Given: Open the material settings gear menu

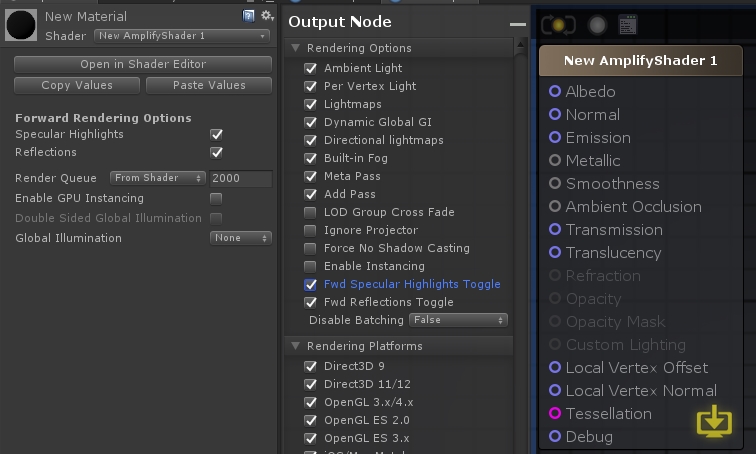Looking at the screenshot, I should (267, 16).
